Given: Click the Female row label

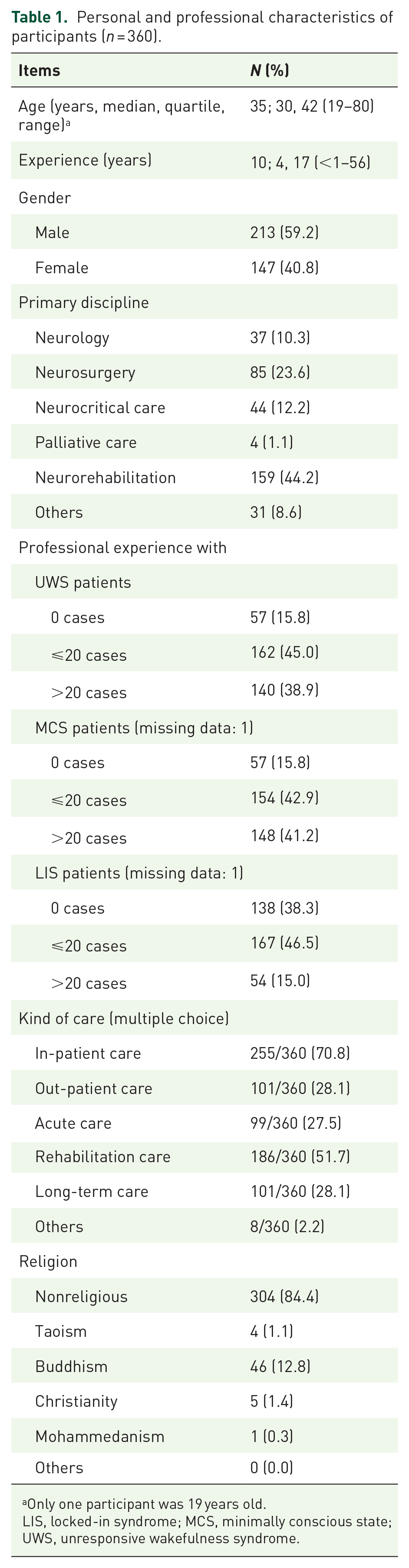Looking at the screenshot, I should tap(62, 268).
